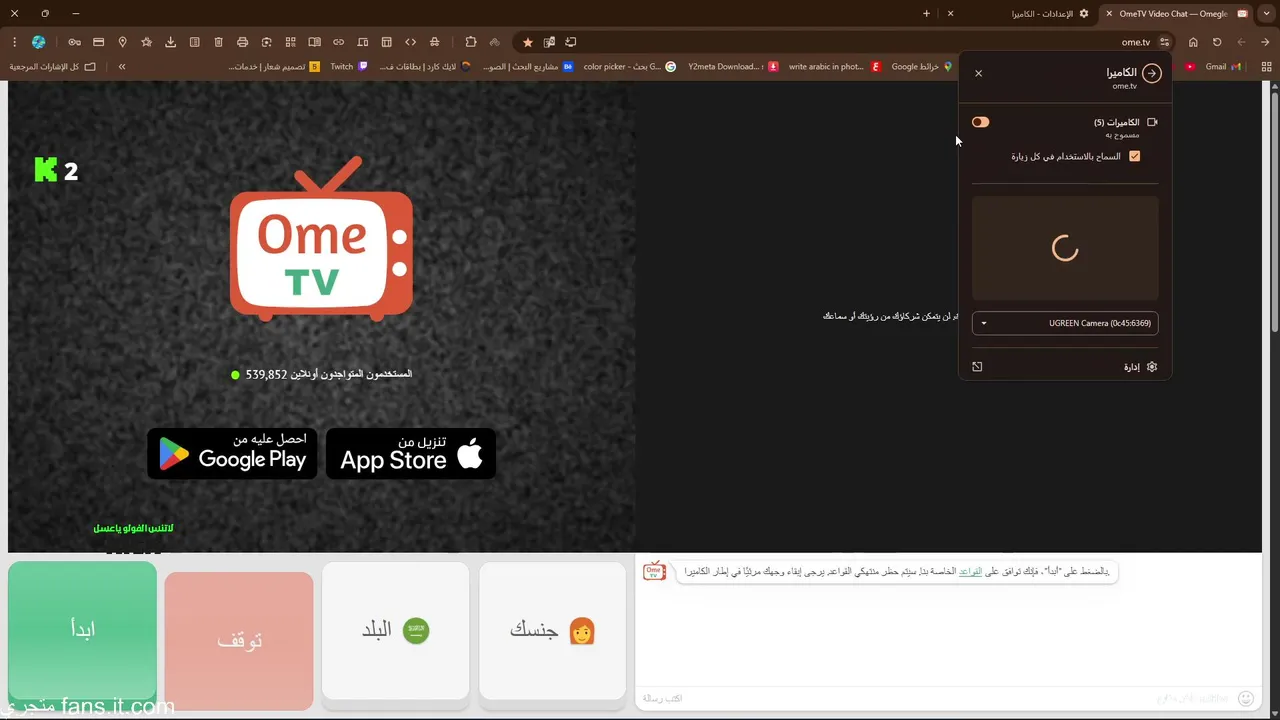Image resolution: width=1280 pixels, height=720 pixels.
Task: Open the delete browsing data trash icon
Action: click(218, 42)
